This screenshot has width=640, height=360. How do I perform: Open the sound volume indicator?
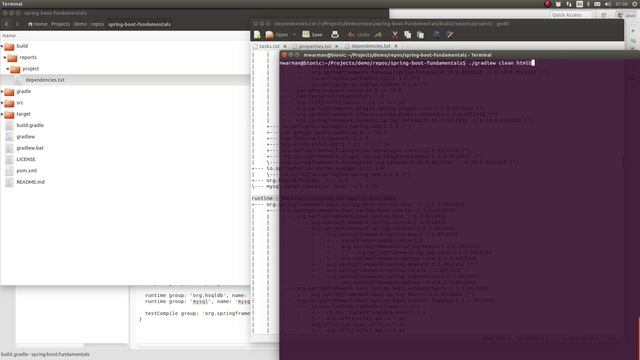(607, 4)
